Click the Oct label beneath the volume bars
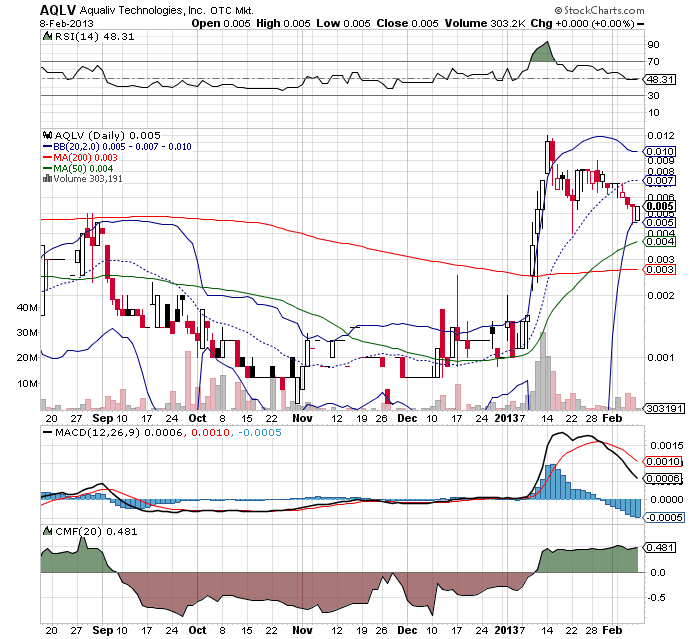 tap(197, 418)
